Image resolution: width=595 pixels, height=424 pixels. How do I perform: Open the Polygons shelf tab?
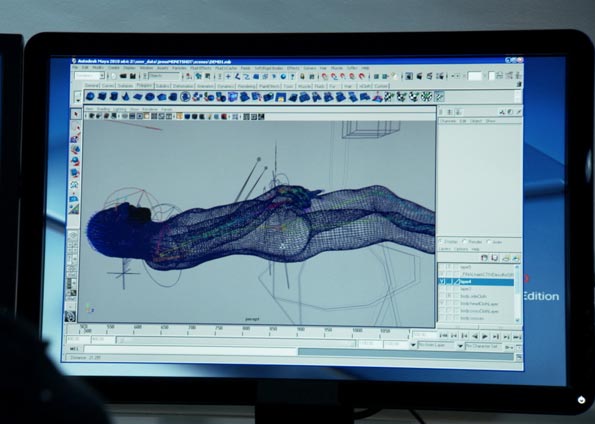coord(145,86)
